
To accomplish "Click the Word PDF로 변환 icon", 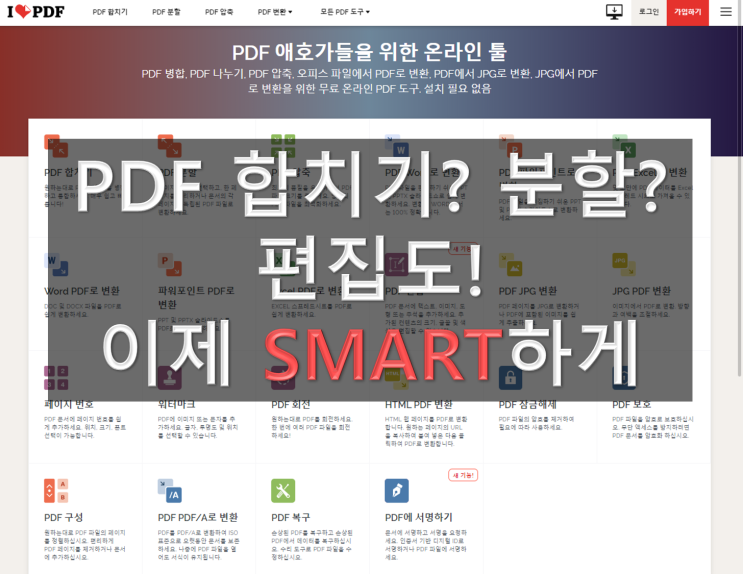I will (56, 264).
